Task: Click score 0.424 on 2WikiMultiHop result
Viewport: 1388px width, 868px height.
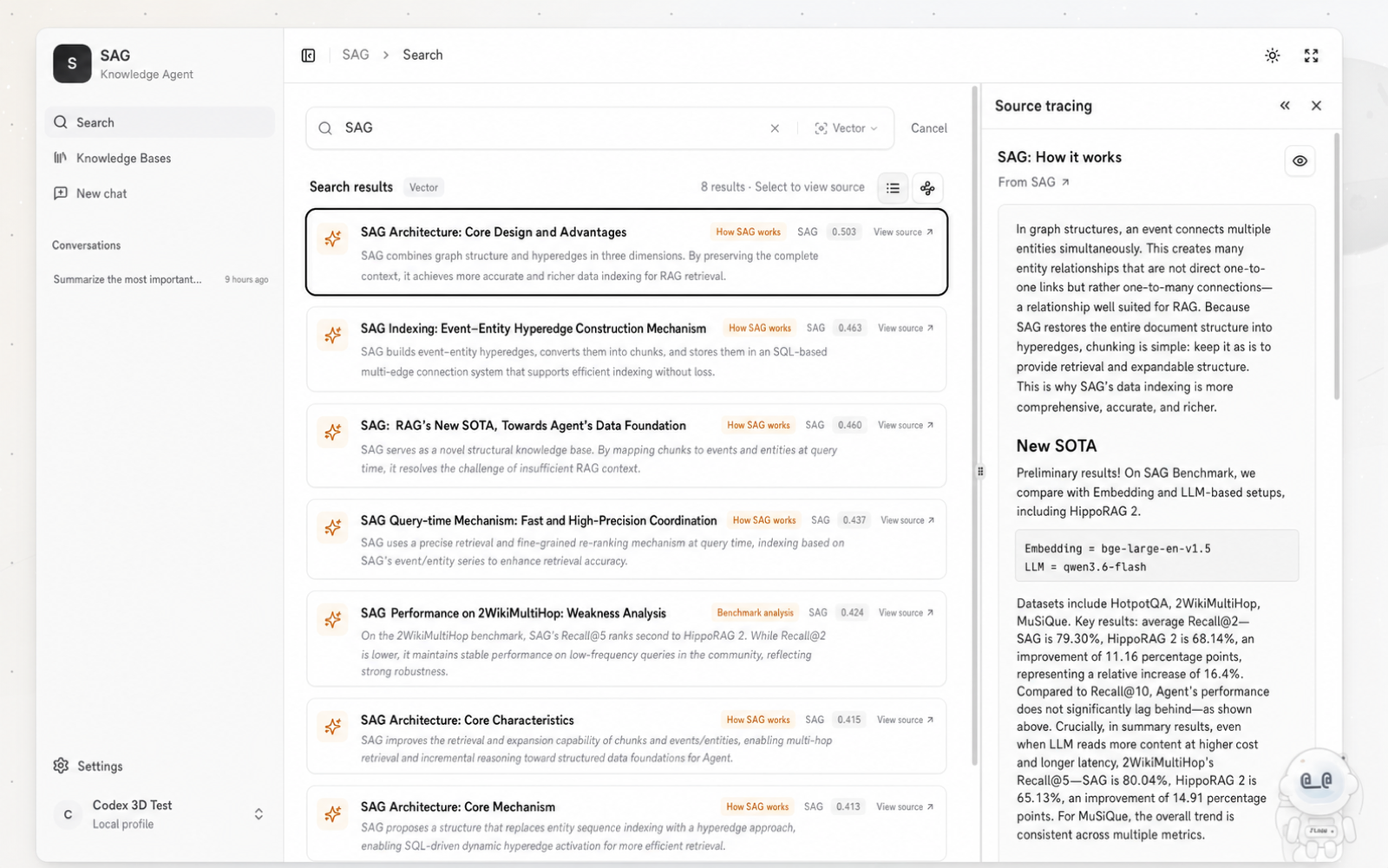Action: (x=852, y=613)
